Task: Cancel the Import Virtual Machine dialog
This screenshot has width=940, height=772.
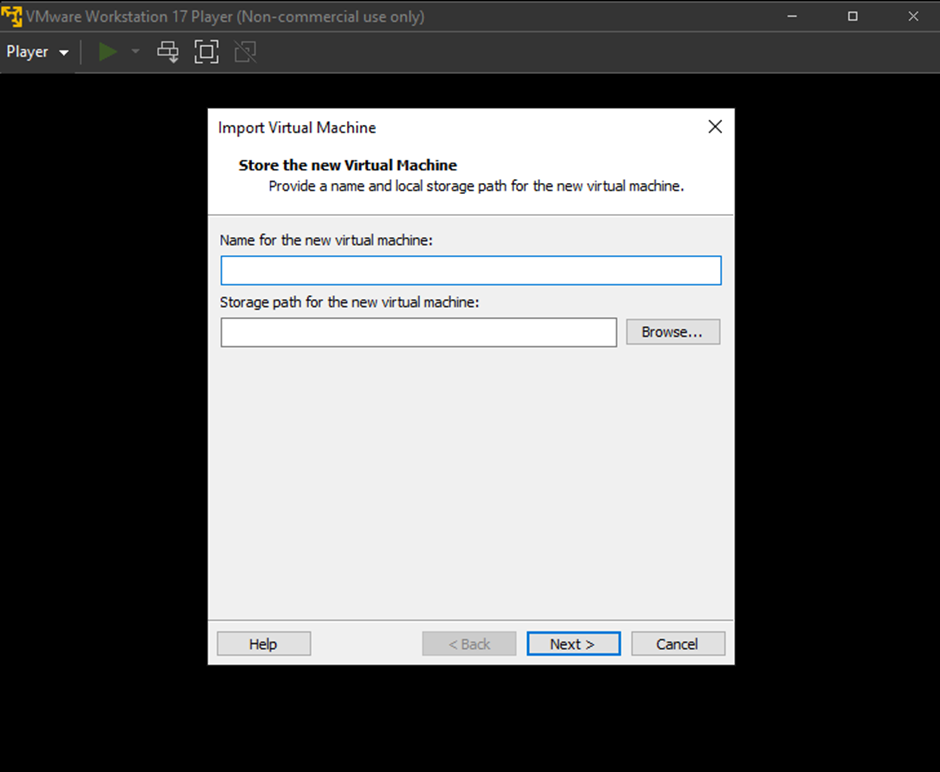Action: click(x=678, y=644)
